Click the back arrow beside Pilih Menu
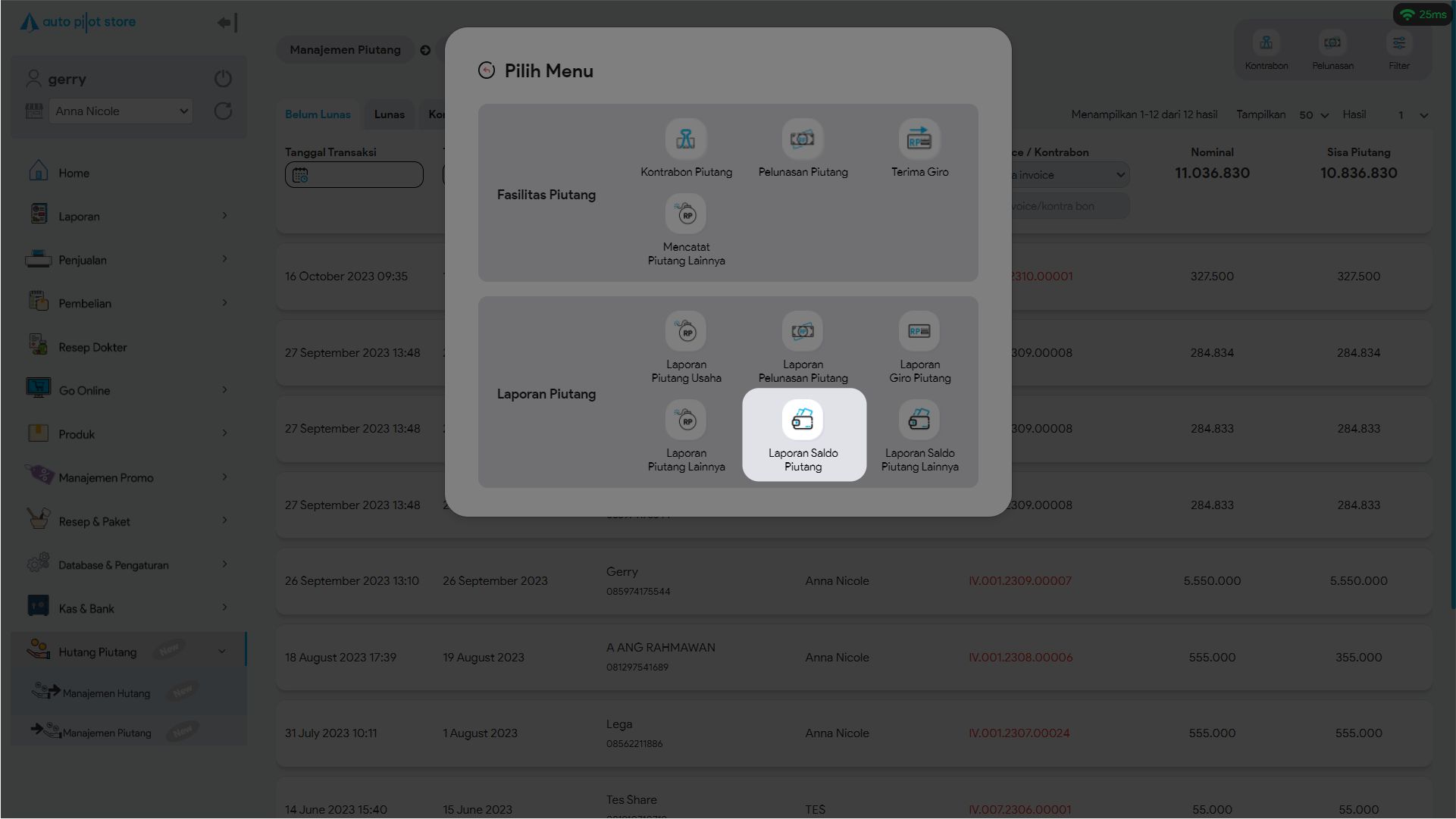 [487, 70]
